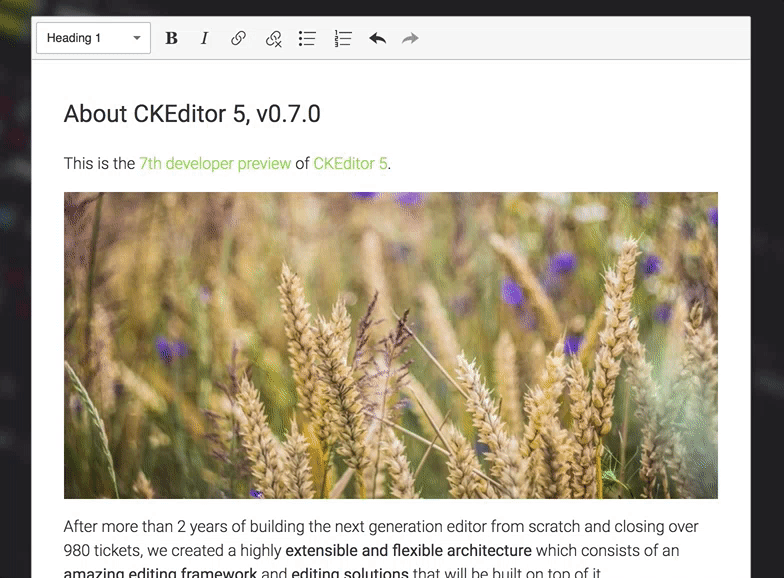The image size is (784, 578).
Task: Toggle italic formatting
Action: coord(204,38)
